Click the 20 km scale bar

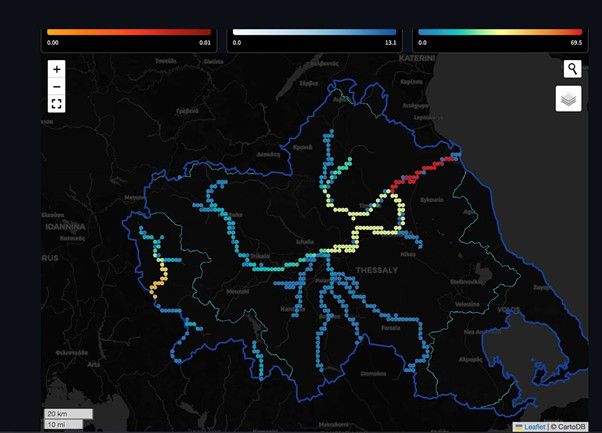tap(68, 413)
